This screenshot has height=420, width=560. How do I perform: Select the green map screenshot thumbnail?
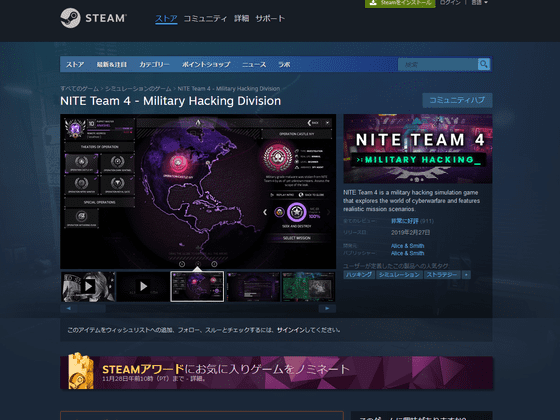pos(309,286)
